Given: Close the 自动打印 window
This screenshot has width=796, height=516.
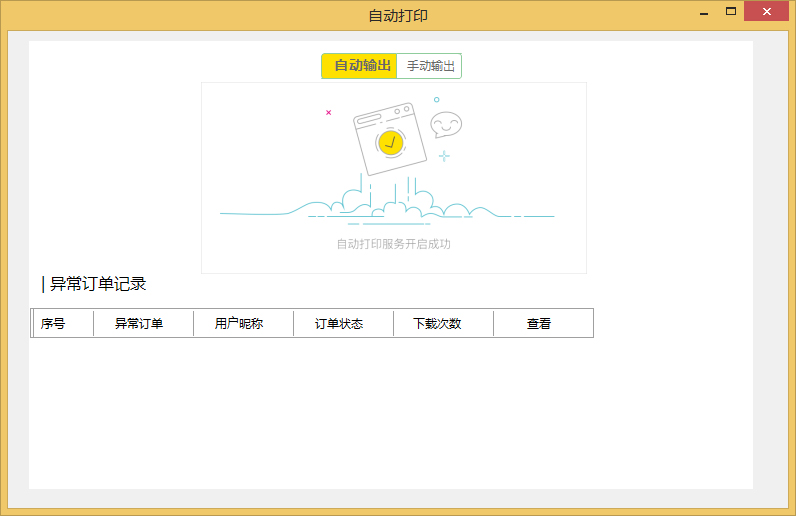Looking at the screenshot, I should [x=767, y=12].
